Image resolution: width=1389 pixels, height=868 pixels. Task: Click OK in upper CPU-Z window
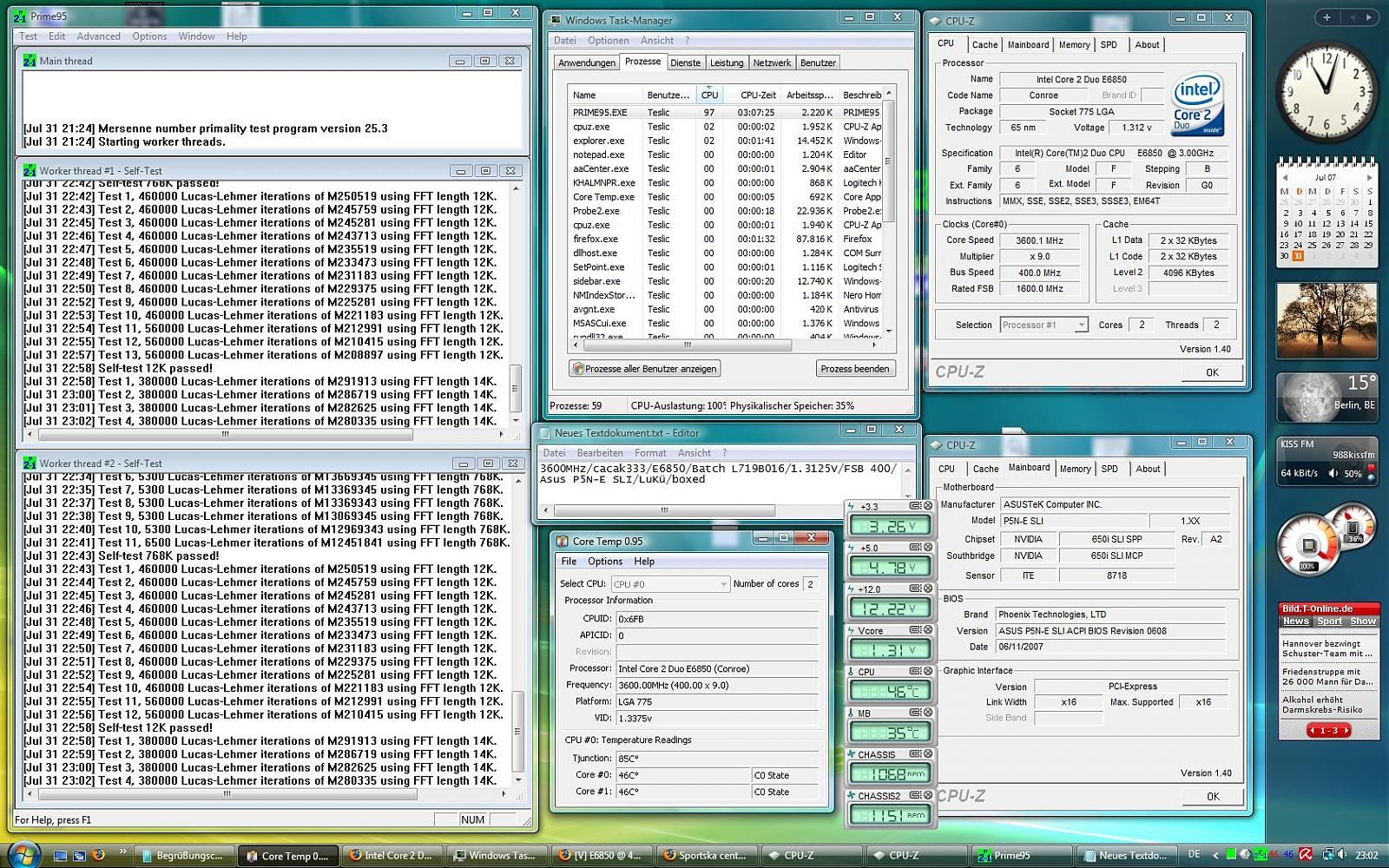point(1212,372)
